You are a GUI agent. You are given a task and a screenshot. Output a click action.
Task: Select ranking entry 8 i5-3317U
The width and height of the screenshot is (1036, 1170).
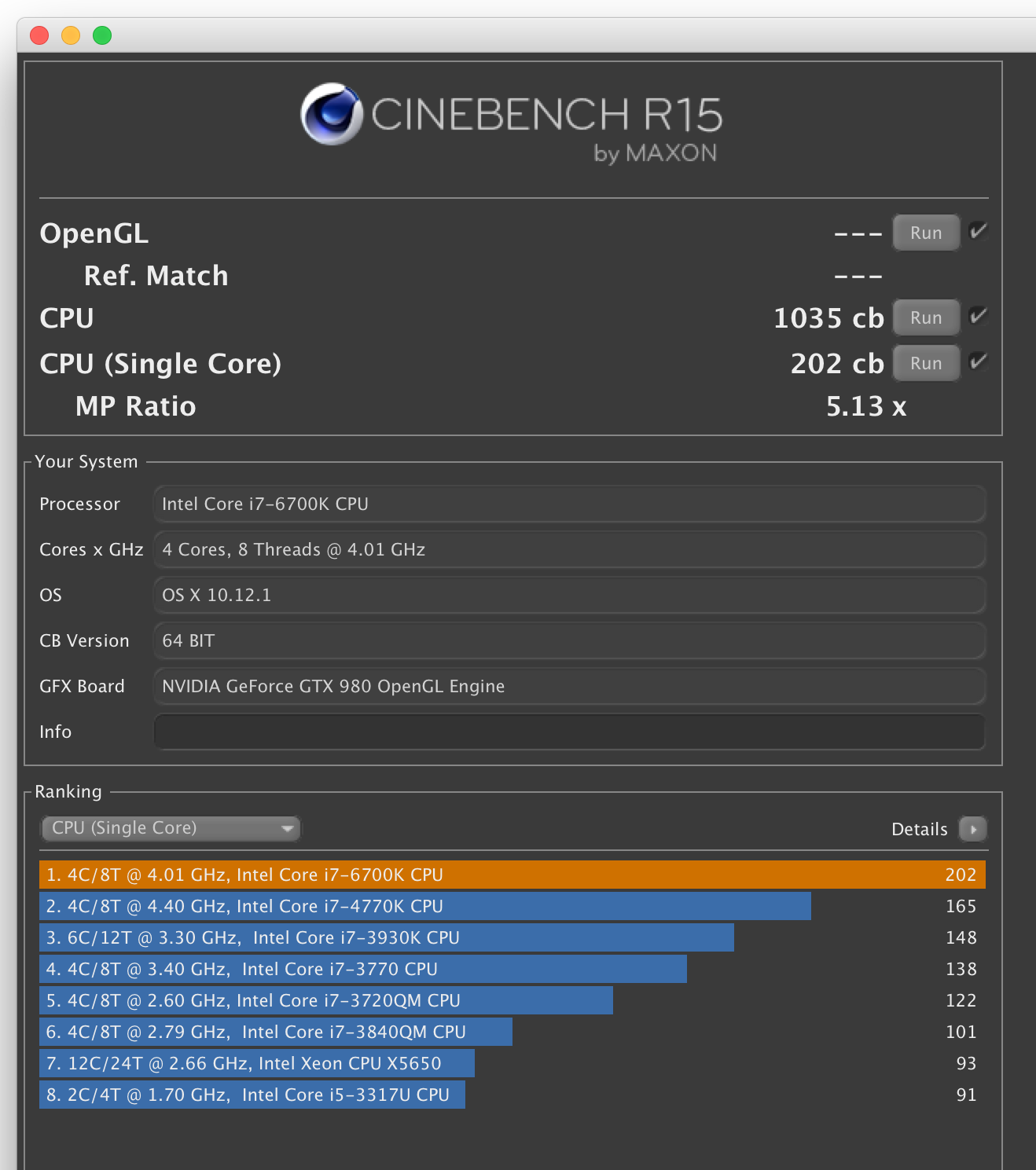pos(512,1095)
